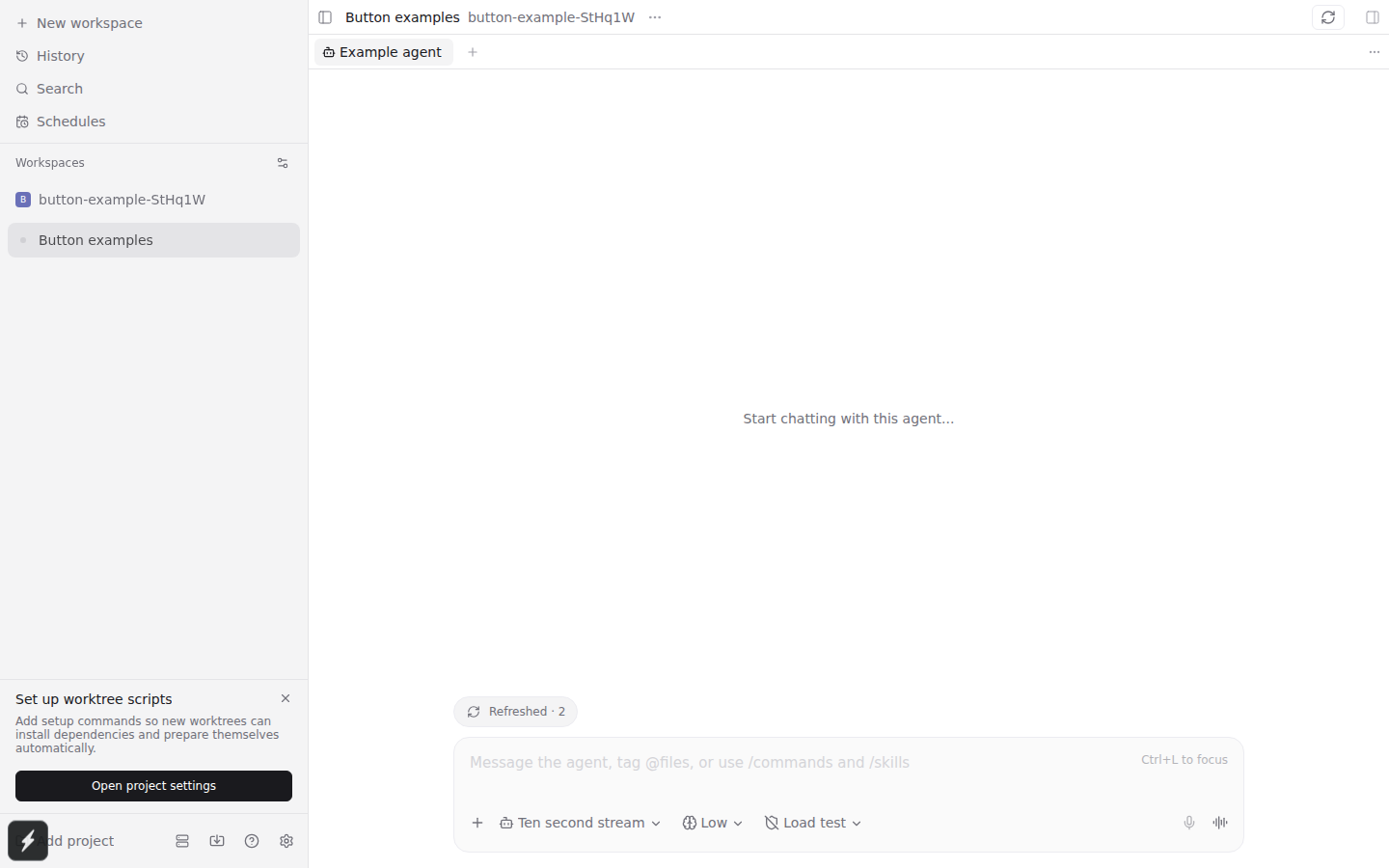Dismiss the Set up worktree scripts card
1389x868 pixels.
pyautogui.click(x=286, y=698)
